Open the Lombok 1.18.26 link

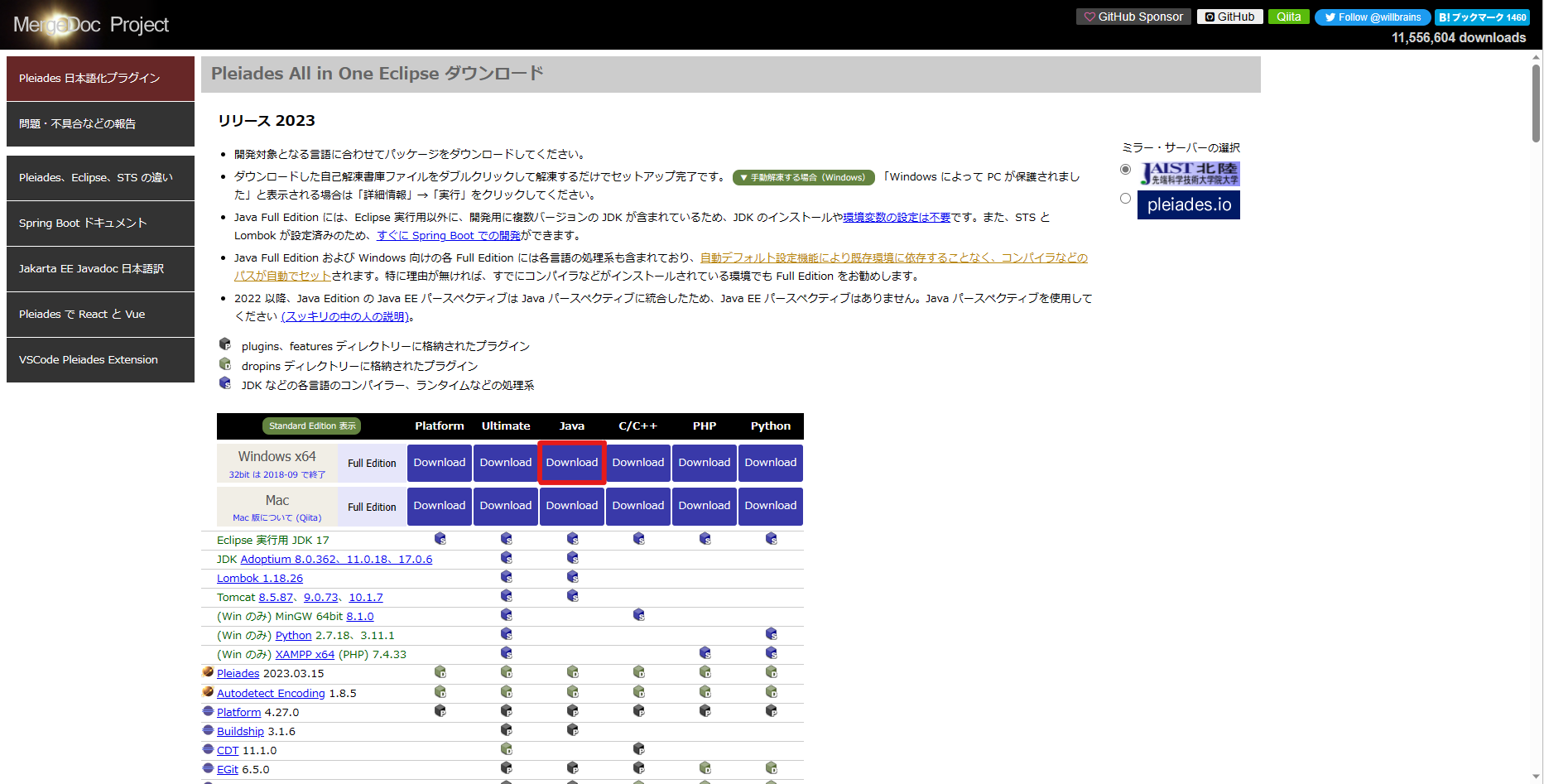(259, 577)
